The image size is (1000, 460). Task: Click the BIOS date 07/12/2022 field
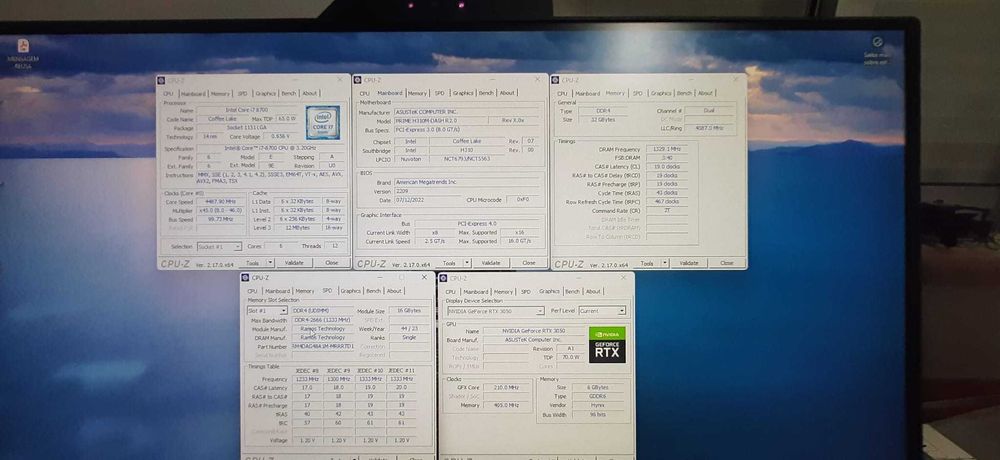tap(424, 200)
